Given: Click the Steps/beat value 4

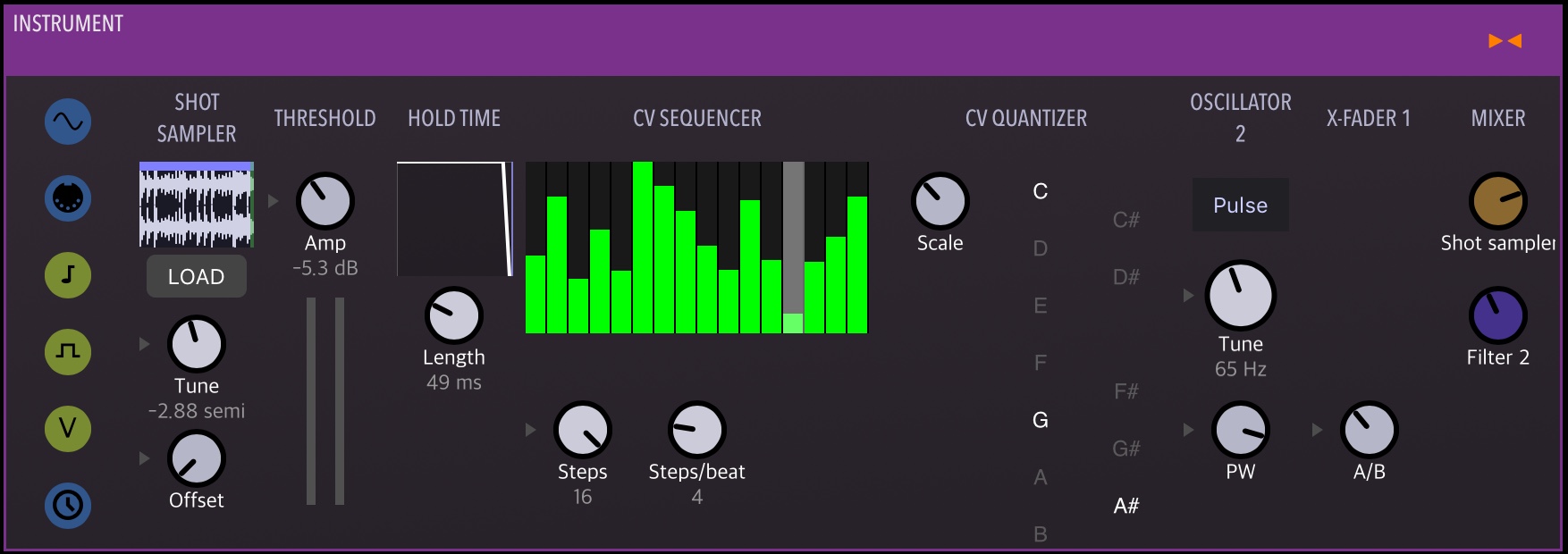Looking at the screenshot, I should coord(697,497).
